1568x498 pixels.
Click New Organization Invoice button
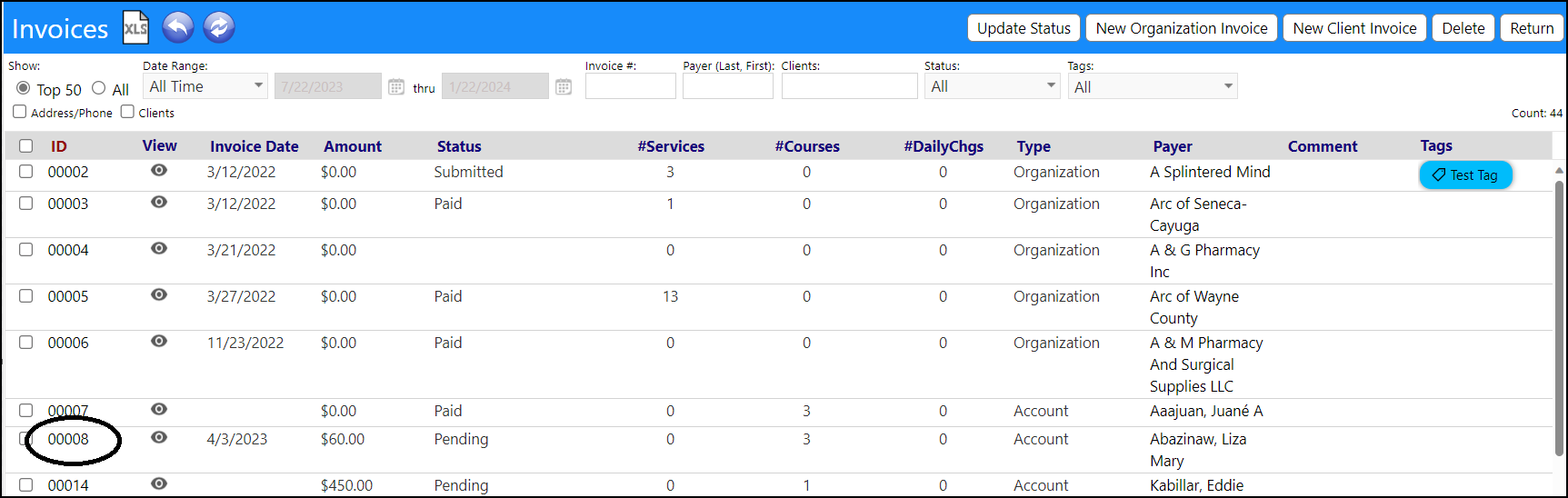point(1182,28)
